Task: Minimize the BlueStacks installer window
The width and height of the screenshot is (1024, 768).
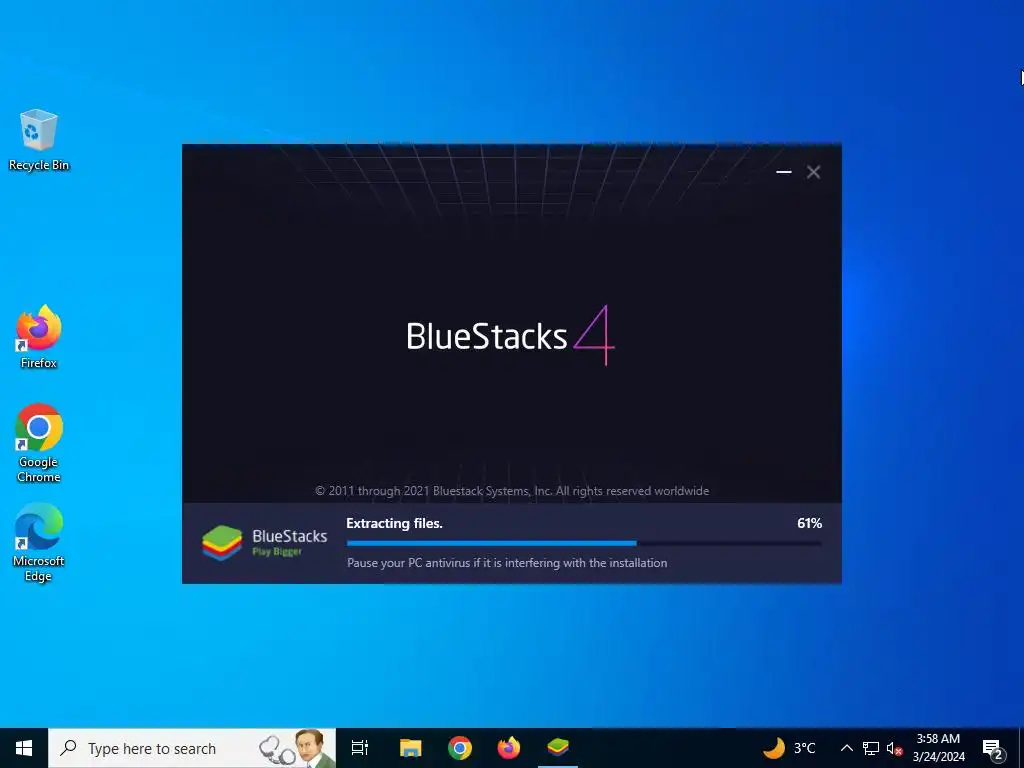Action: click(784, 172)
